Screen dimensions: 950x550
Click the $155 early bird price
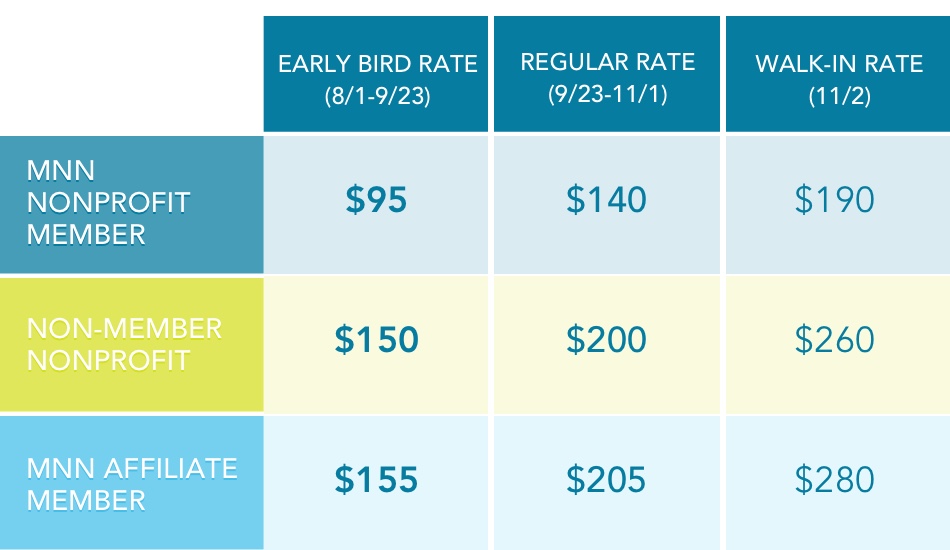pos(377,481)
